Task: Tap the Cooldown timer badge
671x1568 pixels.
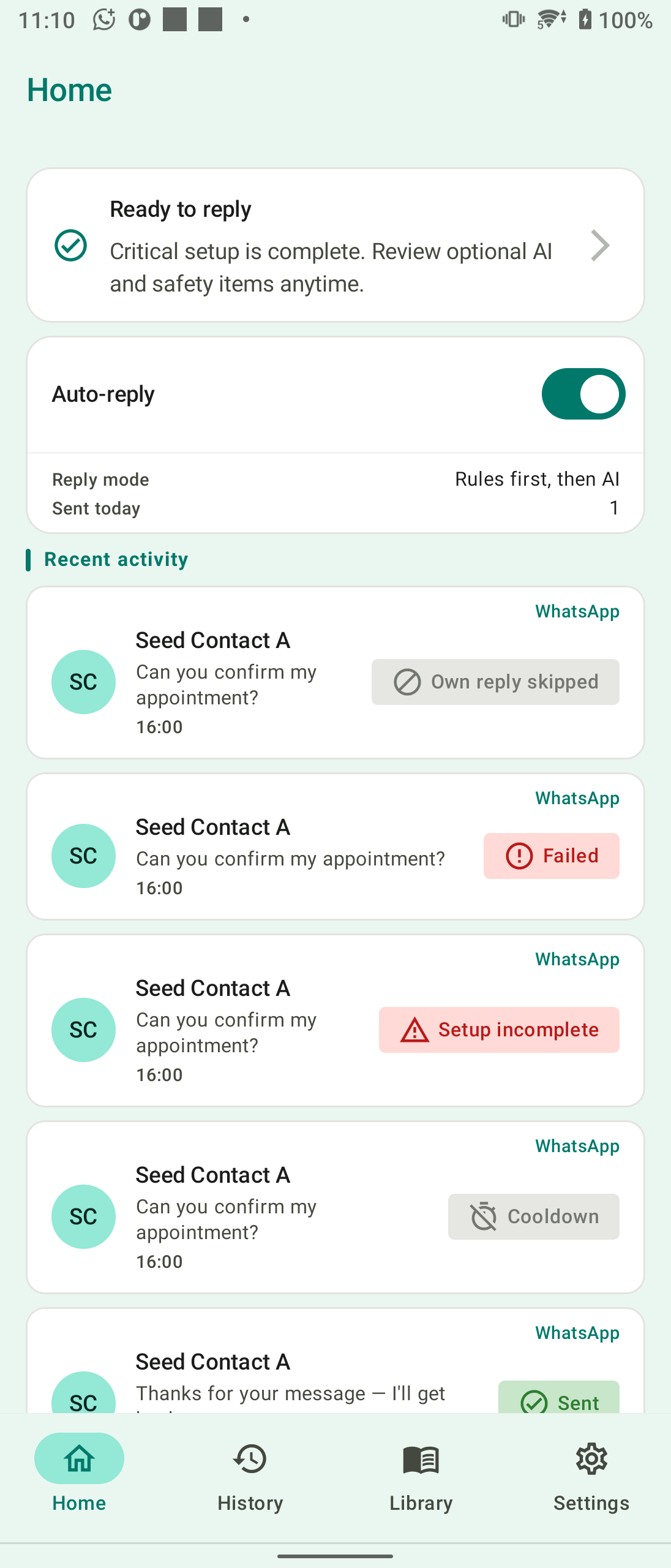Action: (x=533, y=1216)
